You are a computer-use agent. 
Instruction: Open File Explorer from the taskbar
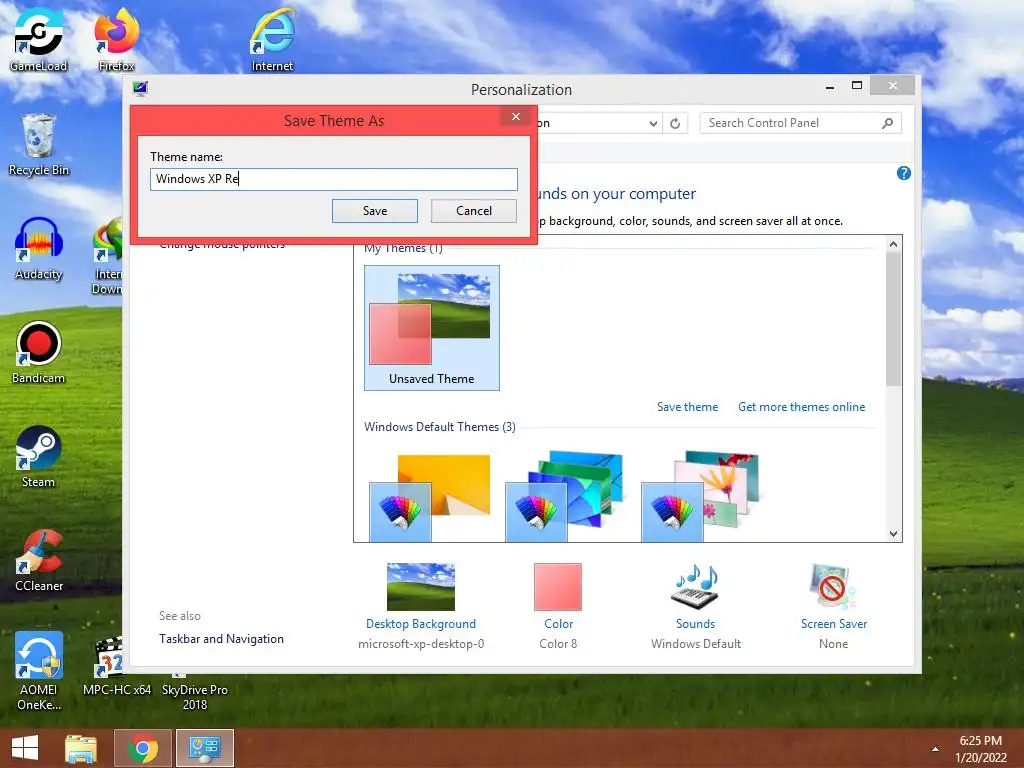tap(81, 748)
